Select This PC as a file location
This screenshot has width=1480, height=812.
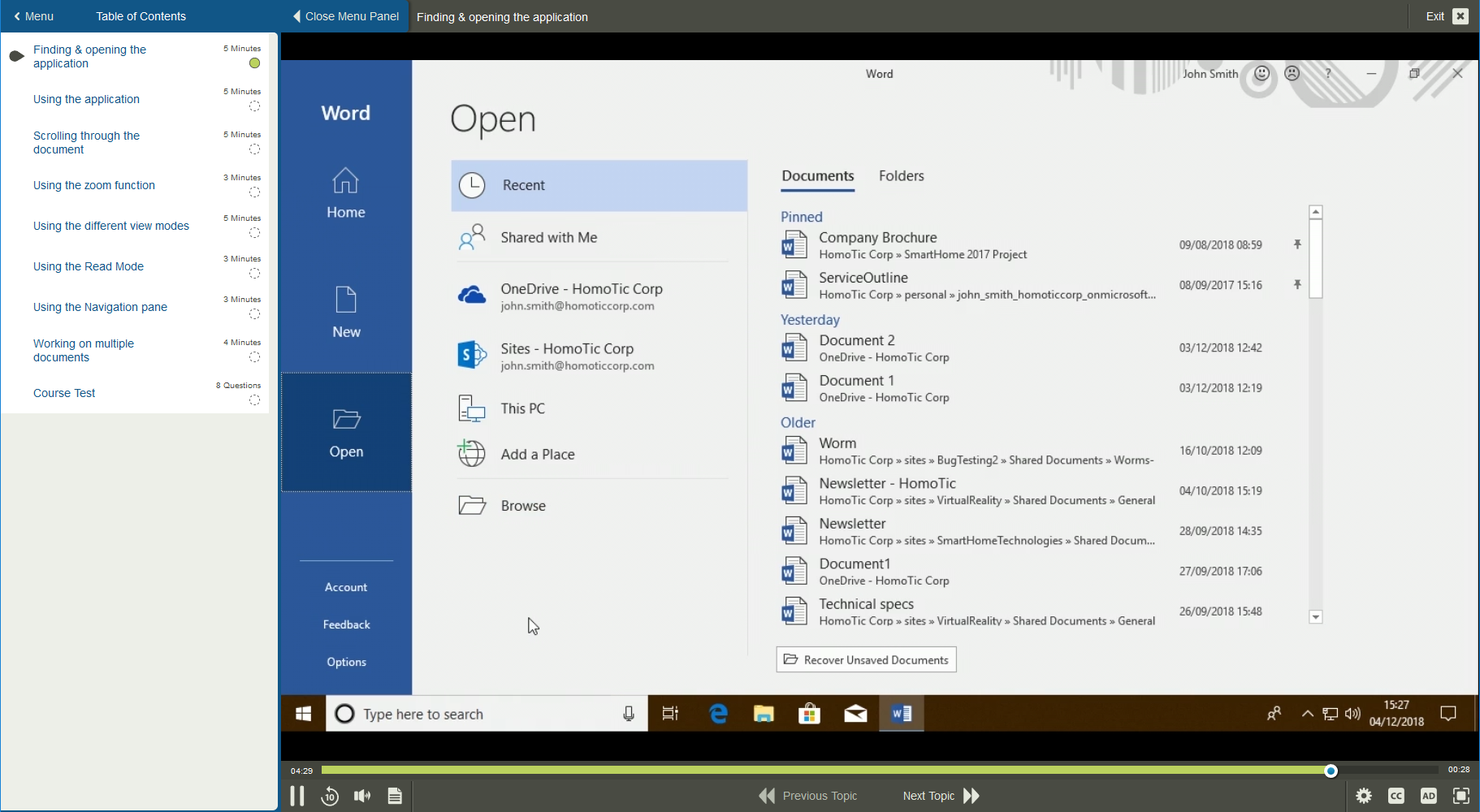click(521, 408)
